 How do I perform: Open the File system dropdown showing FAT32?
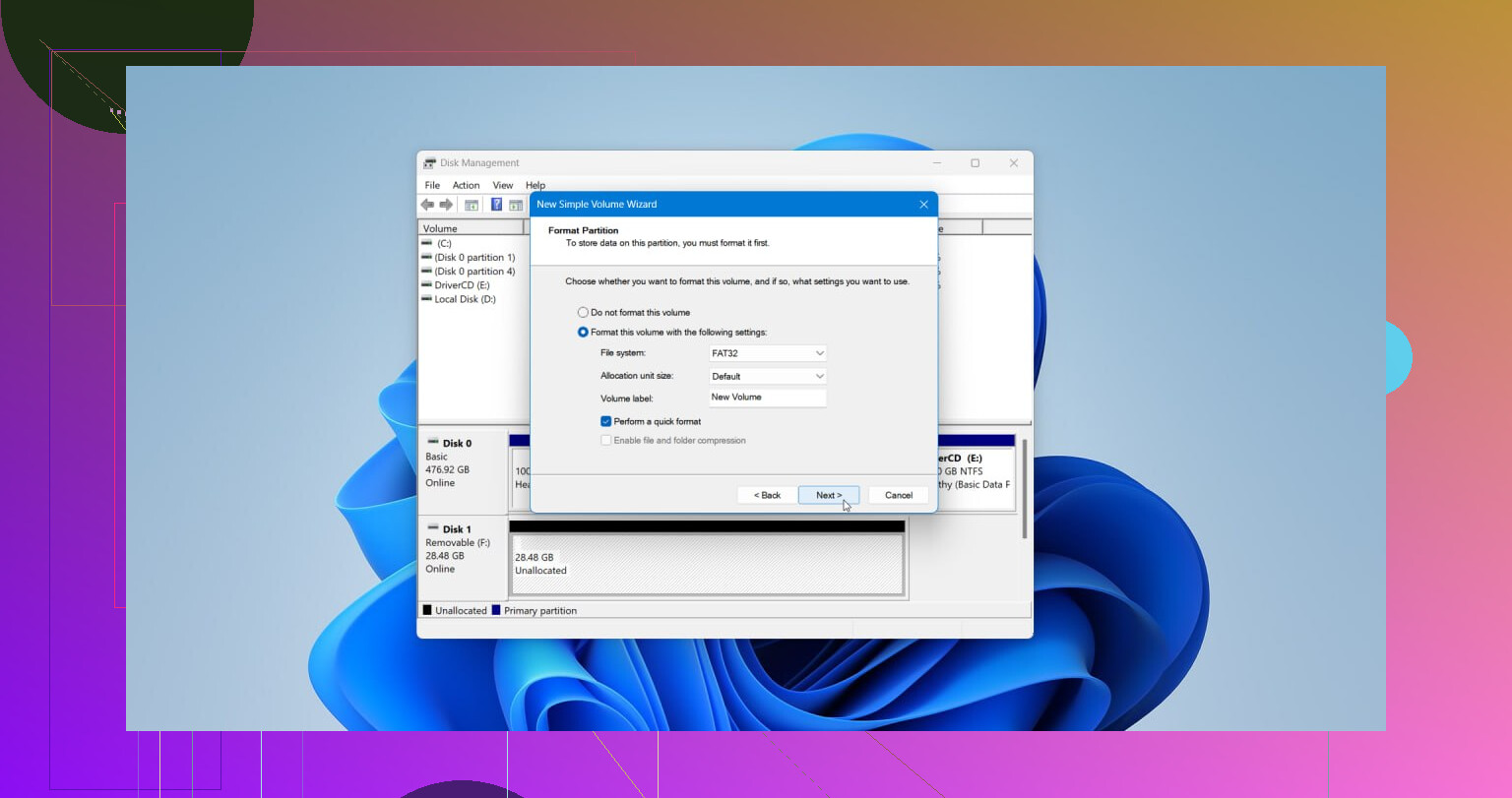click(x=768, y=353)
